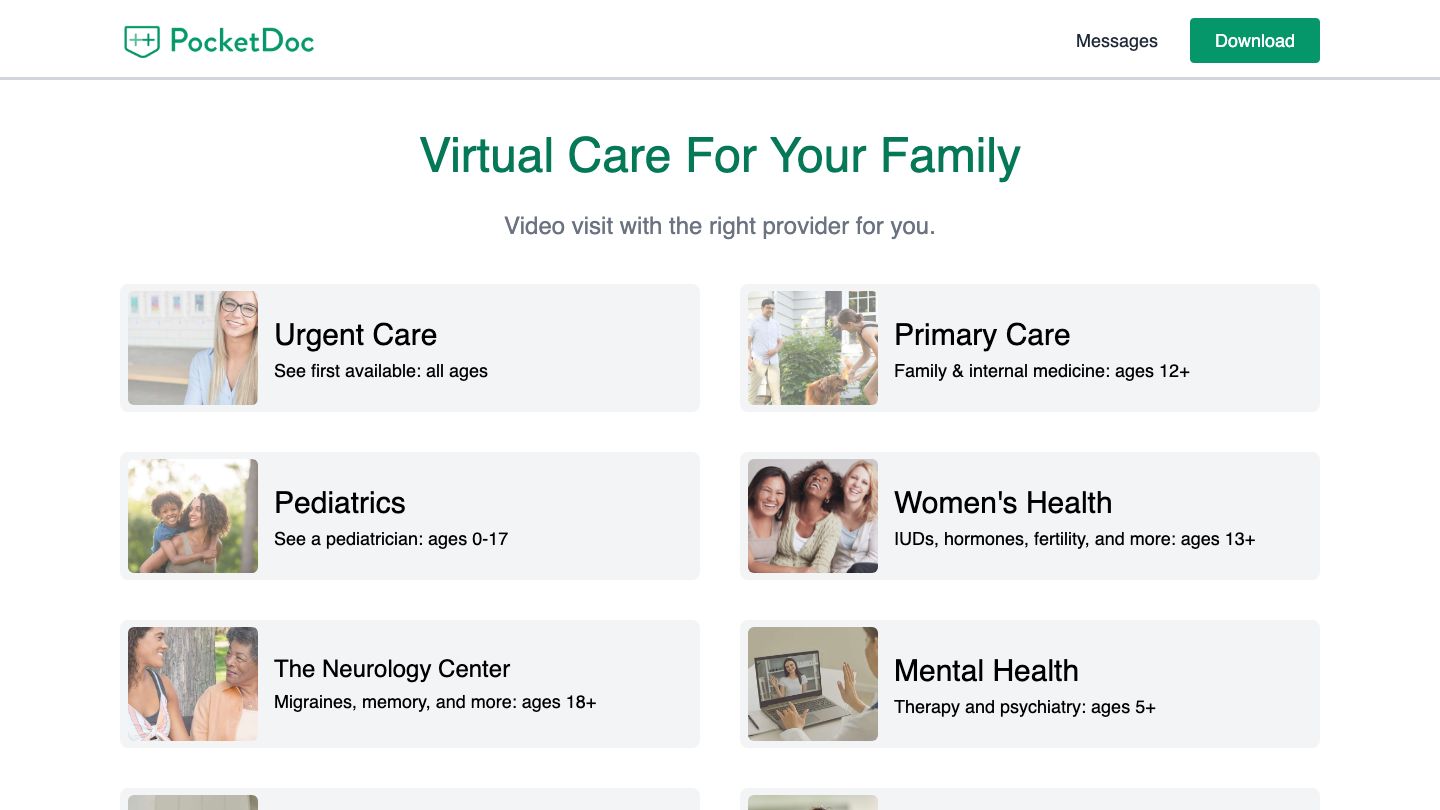Click "Family & internal medicine: ages 12+" text
Image resolution: width=1440 pixels, height=810 pixels.
click(1041, 371)
